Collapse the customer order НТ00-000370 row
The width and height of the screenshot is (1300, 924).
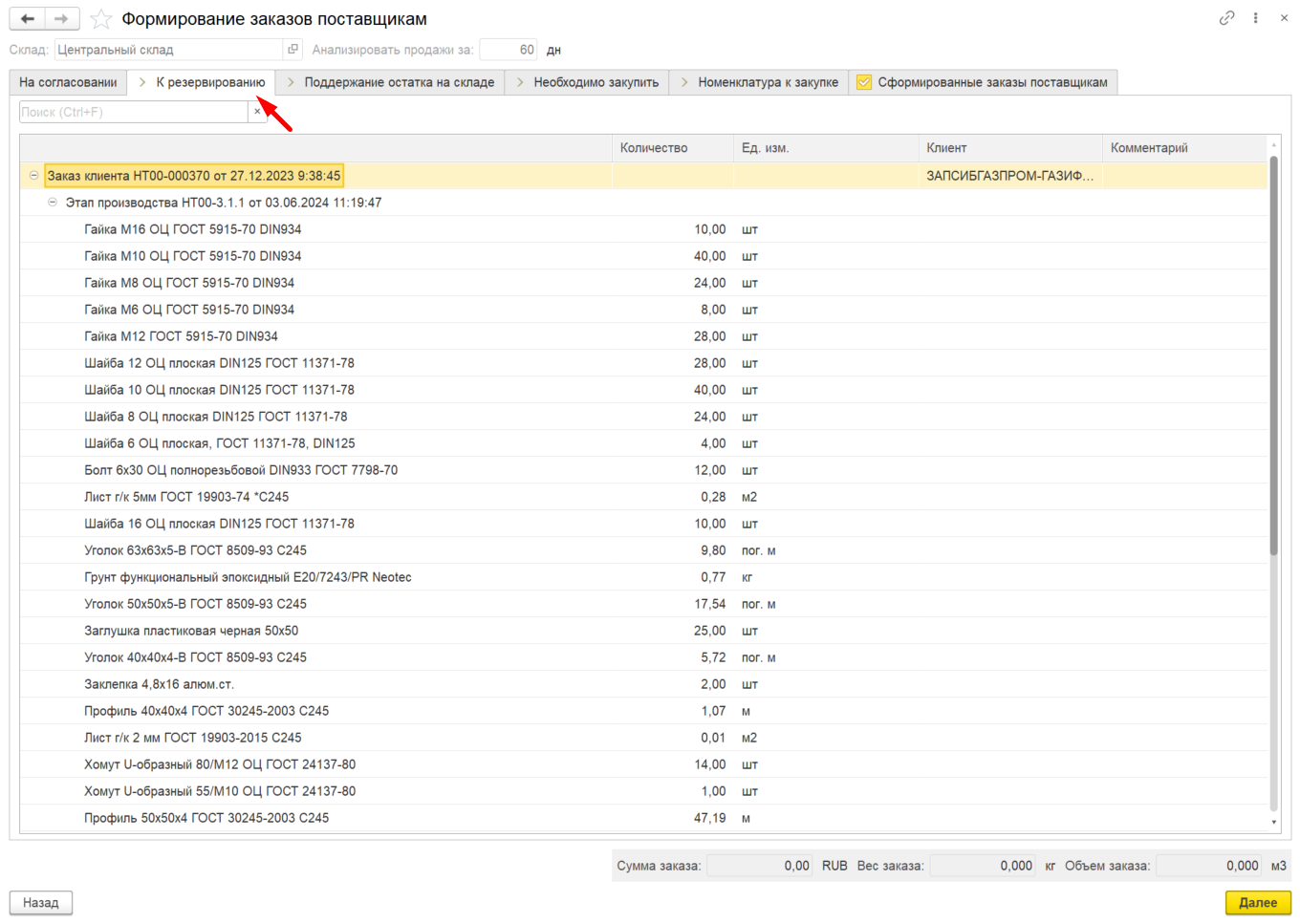tap(34, 176)
